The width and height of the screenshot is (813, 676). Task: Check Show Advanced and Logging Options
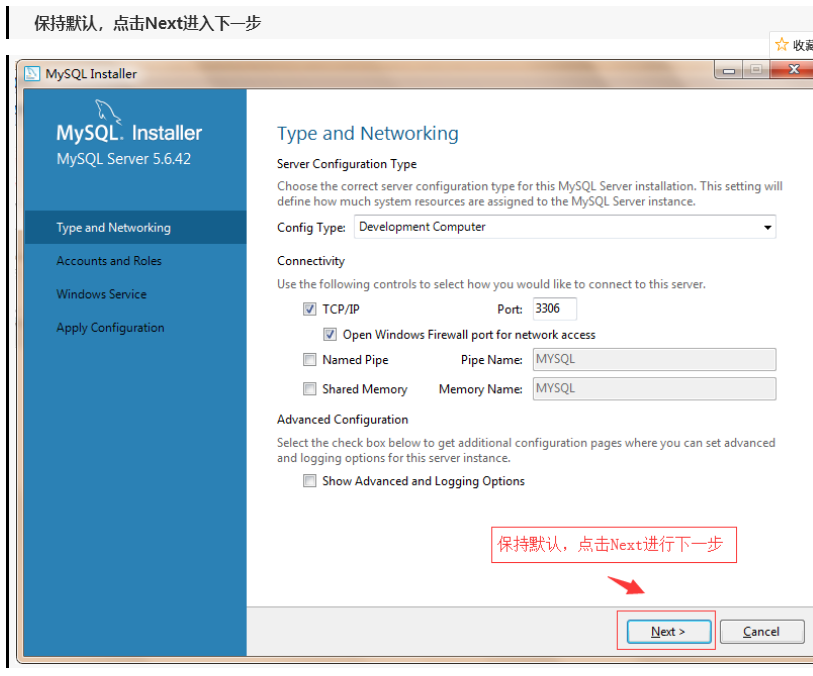(x=310, y=481)
